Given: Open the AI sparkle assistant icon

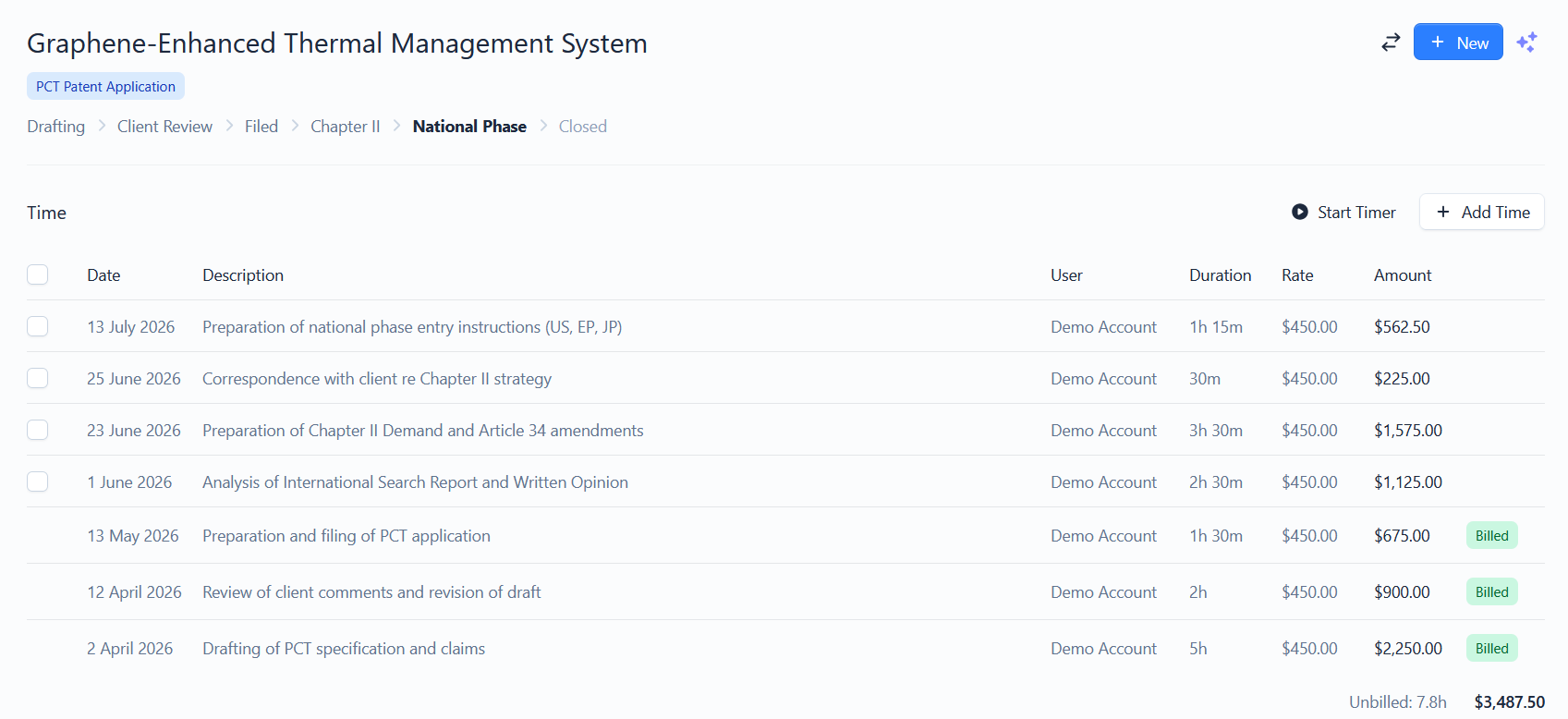Looking at the screenshot, I should click(1526, 43).
